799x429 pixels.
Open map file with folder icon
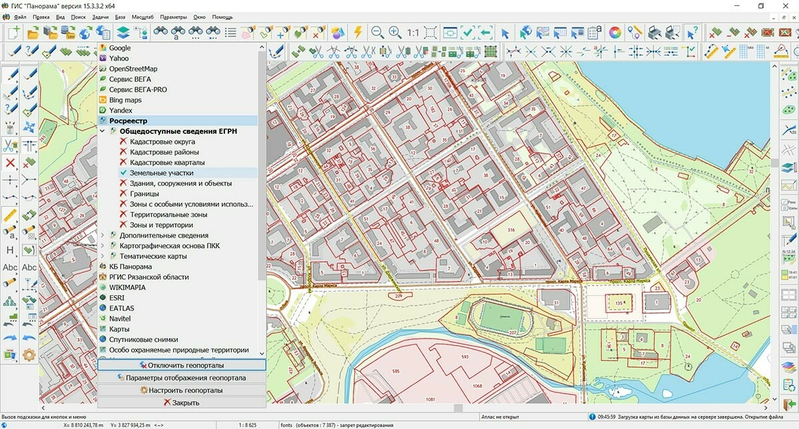(33, 32)
